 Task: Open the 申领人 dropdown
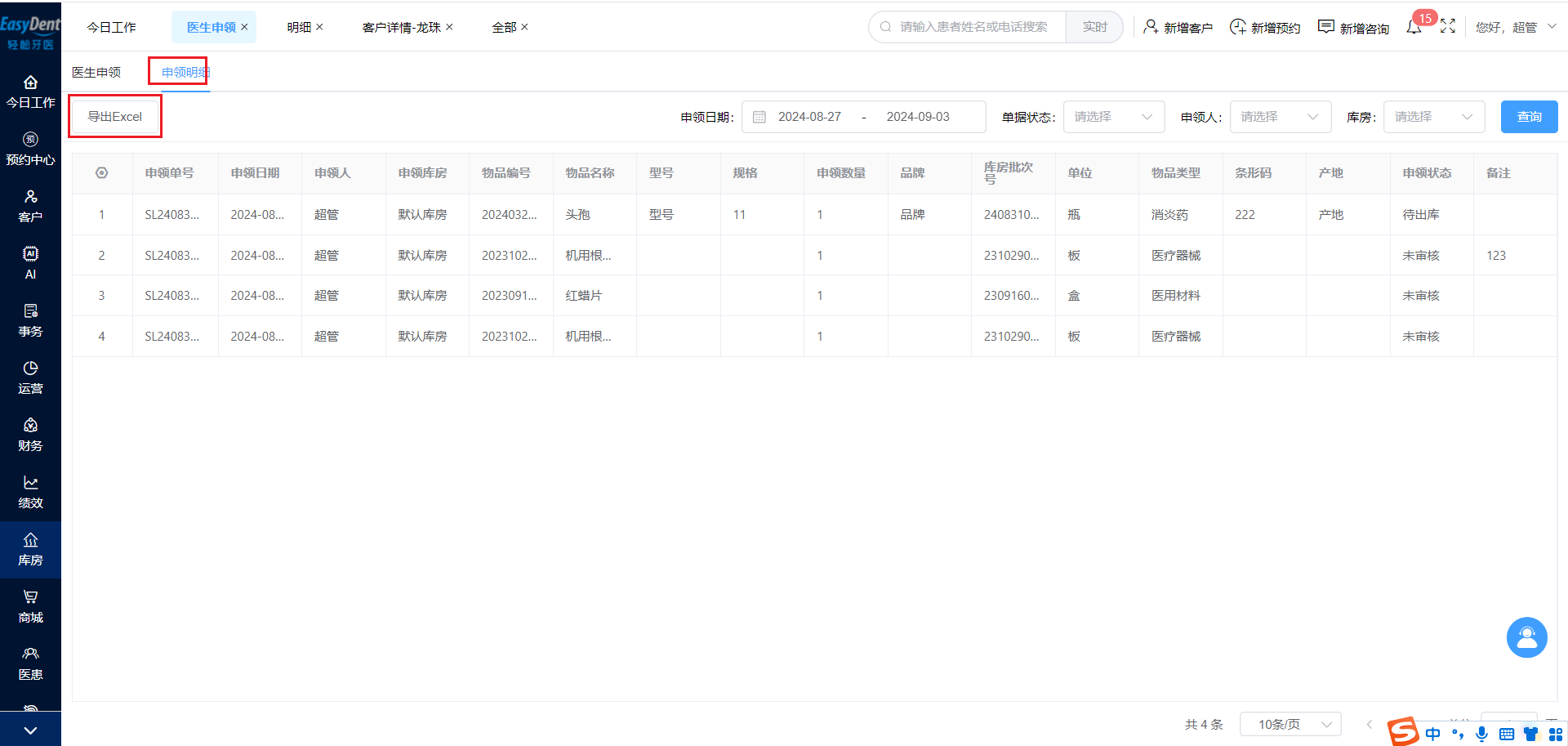pyautogui.click(x=1281, y=117)
